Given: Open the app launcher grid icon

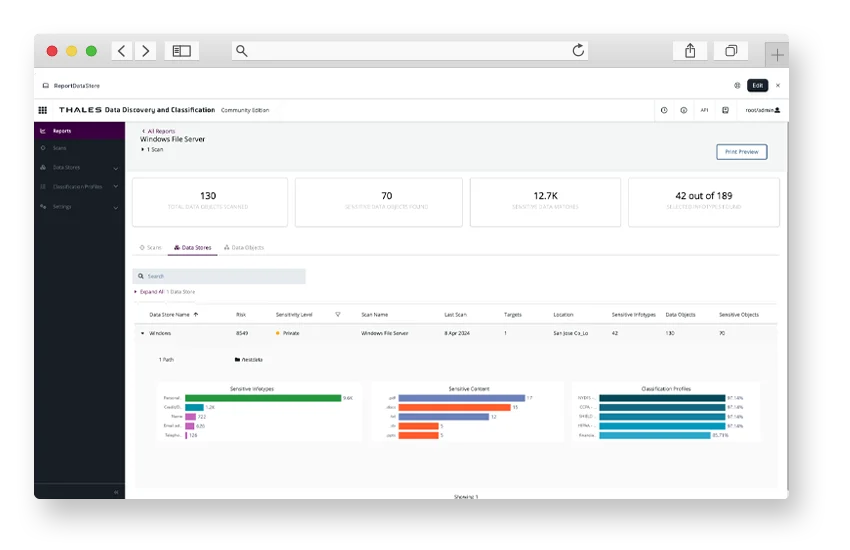Looking at the screenshot, I should tap(43, 110).
